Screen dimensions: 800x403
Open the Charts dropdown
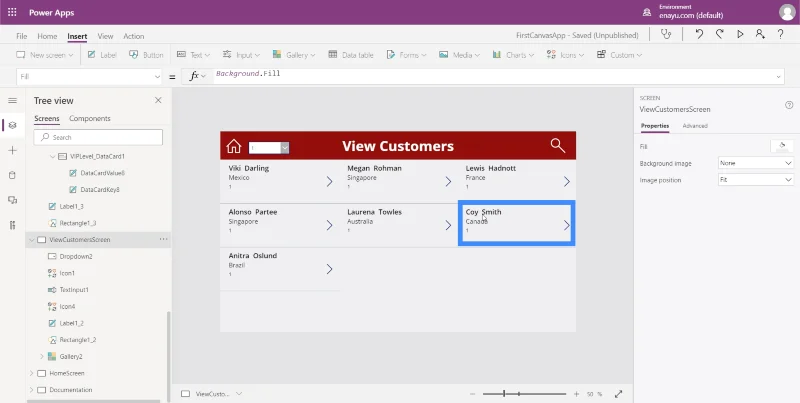(513, 55)
